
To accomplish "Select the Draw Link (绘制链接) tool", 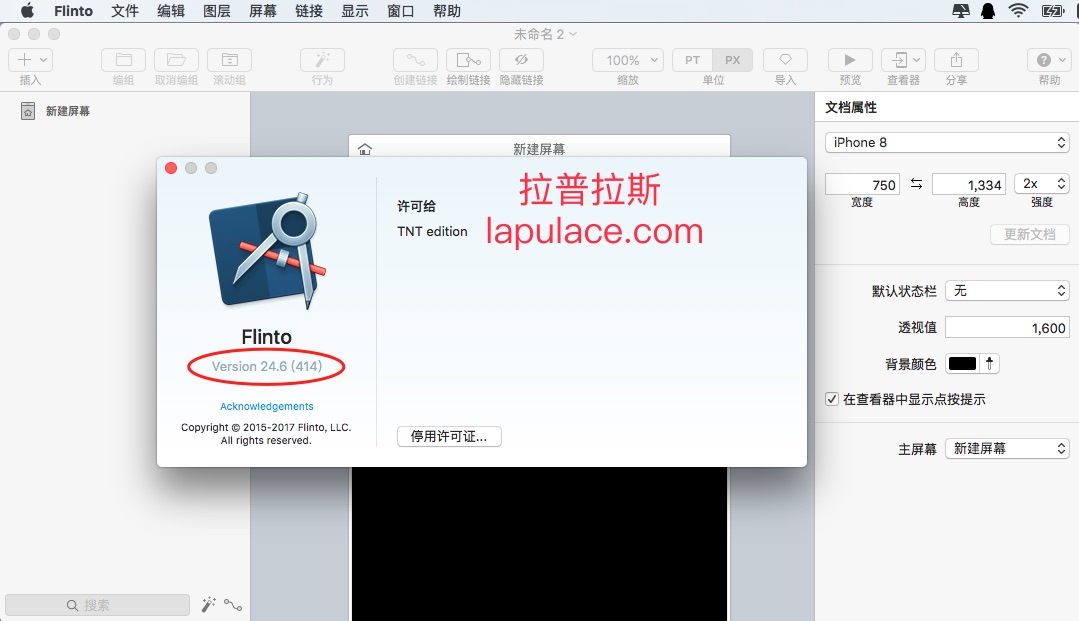I will click(x=468, y=60).
